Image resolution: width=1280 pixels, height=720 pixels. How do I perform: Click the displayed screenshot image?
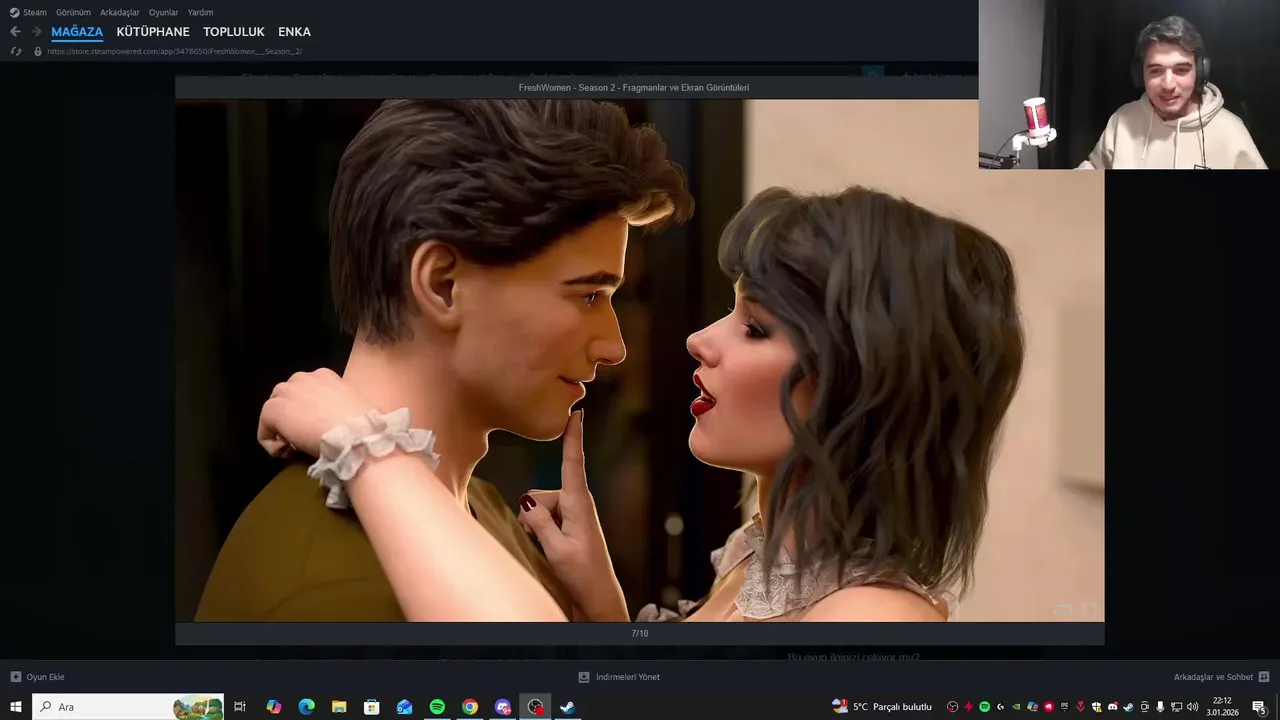coord(640,360)
